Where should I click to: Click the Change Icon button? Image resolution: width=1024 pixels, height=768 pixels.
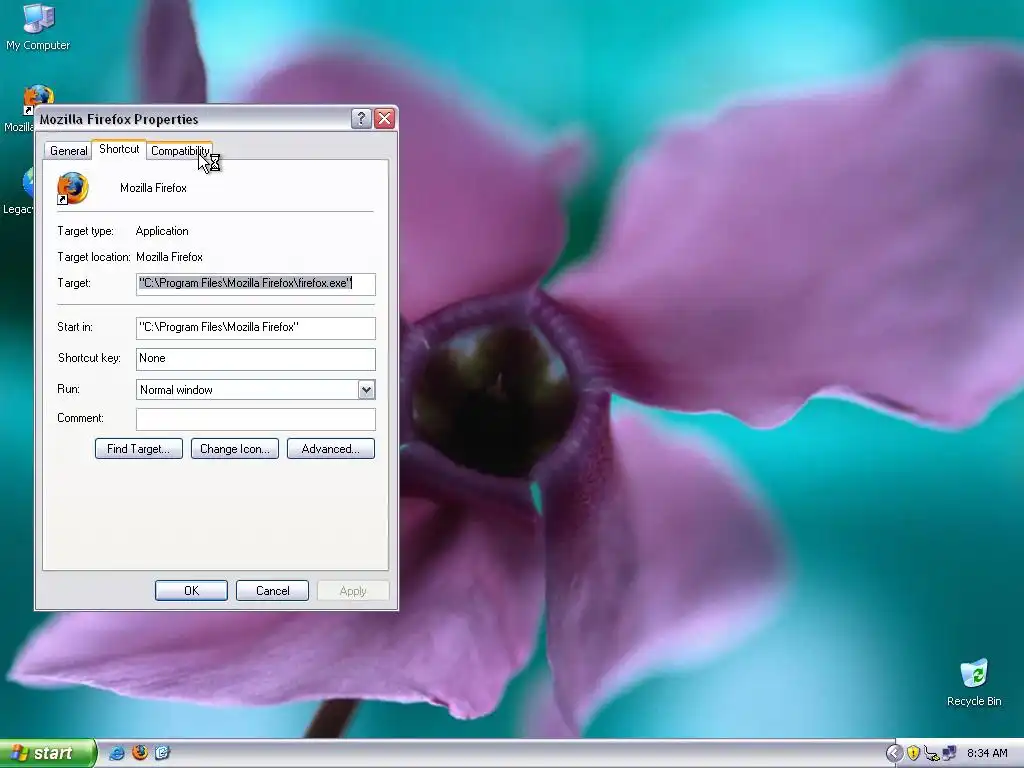click(x=234, y=449)
